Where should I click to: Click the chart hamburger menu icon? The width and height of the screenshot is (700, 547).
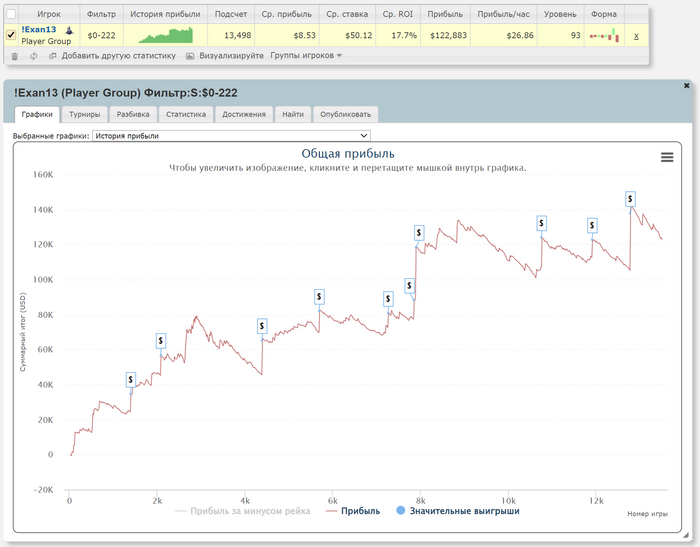click(x=667, y=157)
